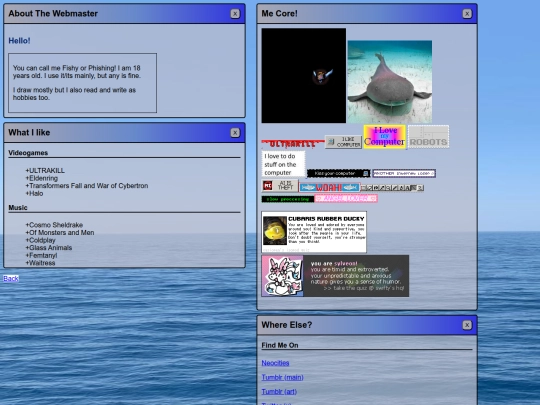Click the rainbow I Love my Computer badge
Screen dimensions: 540x405
[385, 136]
